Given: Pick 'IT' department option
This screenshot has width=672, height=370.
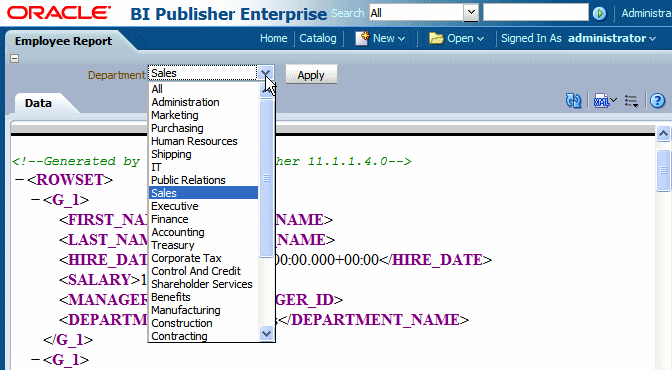Looking at the screenshot, I should pyautogui.click(x=204, y=167).
